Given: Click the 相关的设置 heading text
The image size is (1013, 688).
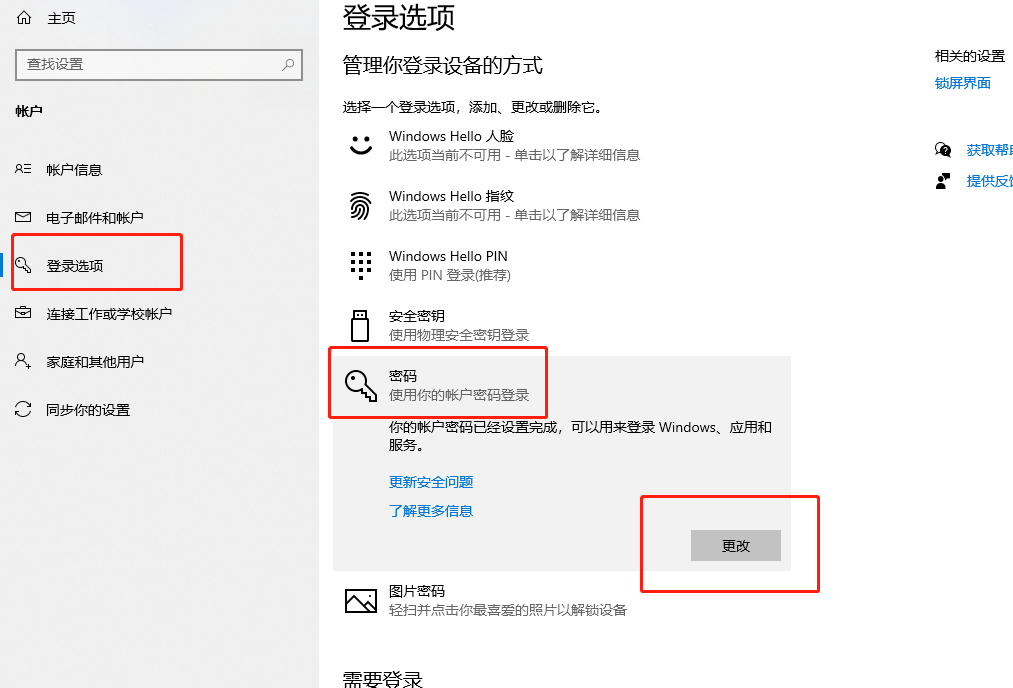Looking at the screenshot, I should tap(970, 56).
